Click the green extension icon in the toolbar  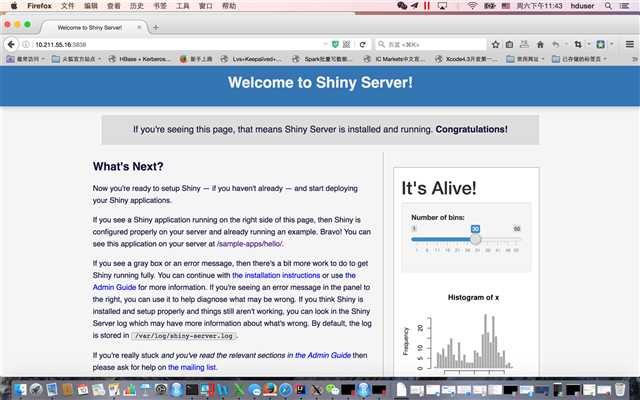[600, 44]
